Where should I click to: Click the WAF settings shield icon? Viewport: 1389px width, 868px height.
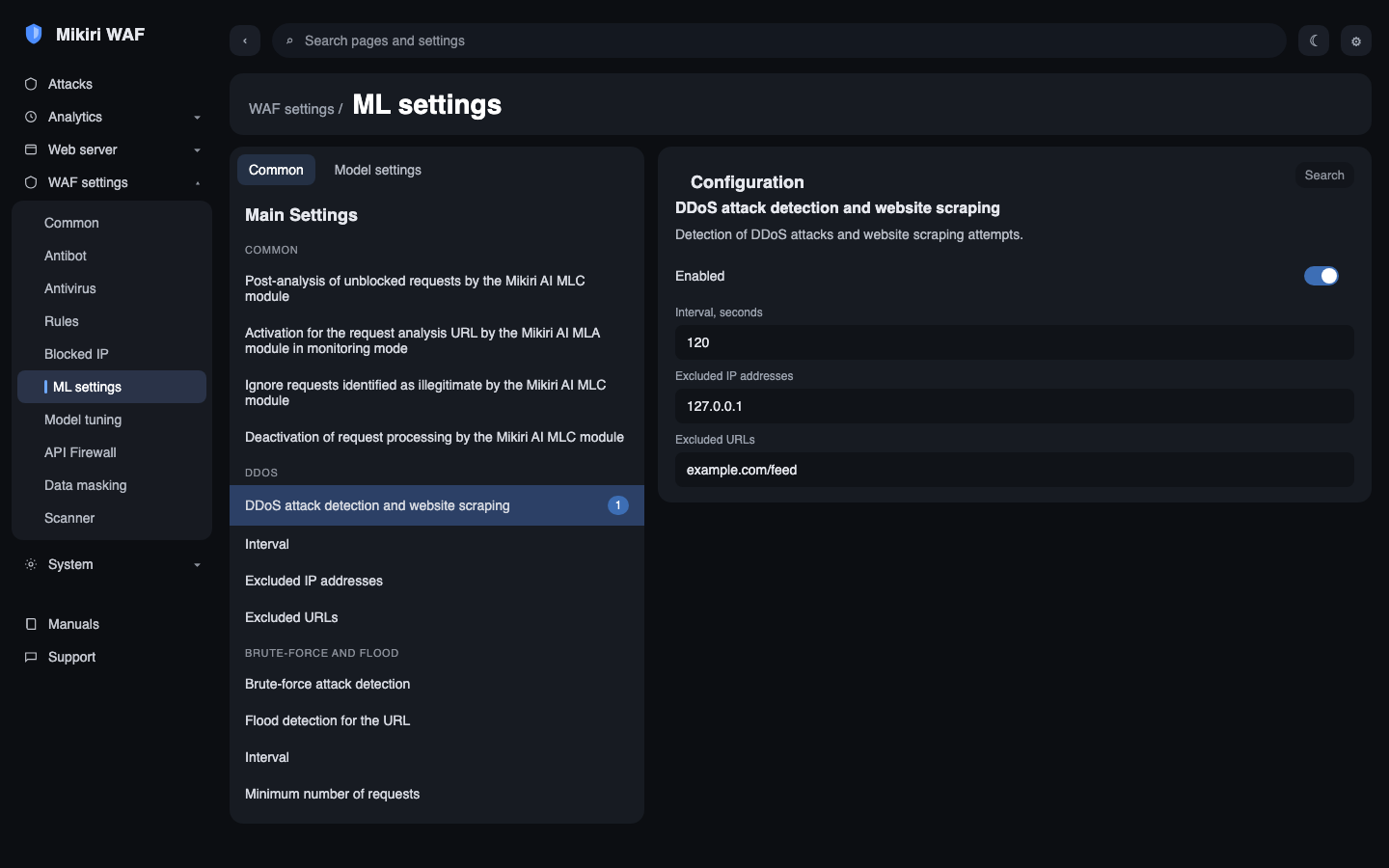(x=31, y=182)
